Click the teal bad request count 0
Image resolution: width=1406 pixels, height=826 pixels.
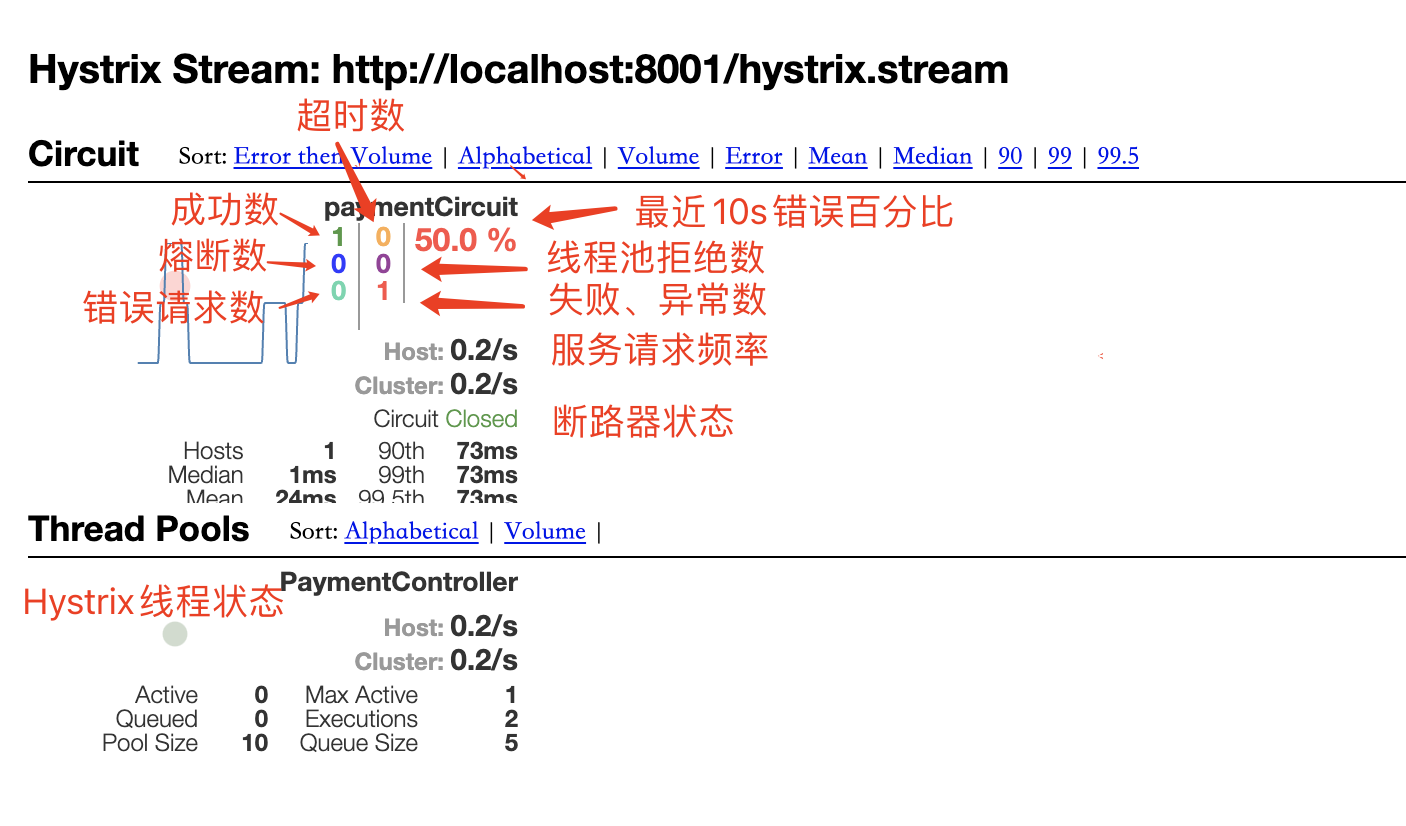pos(338,291)
